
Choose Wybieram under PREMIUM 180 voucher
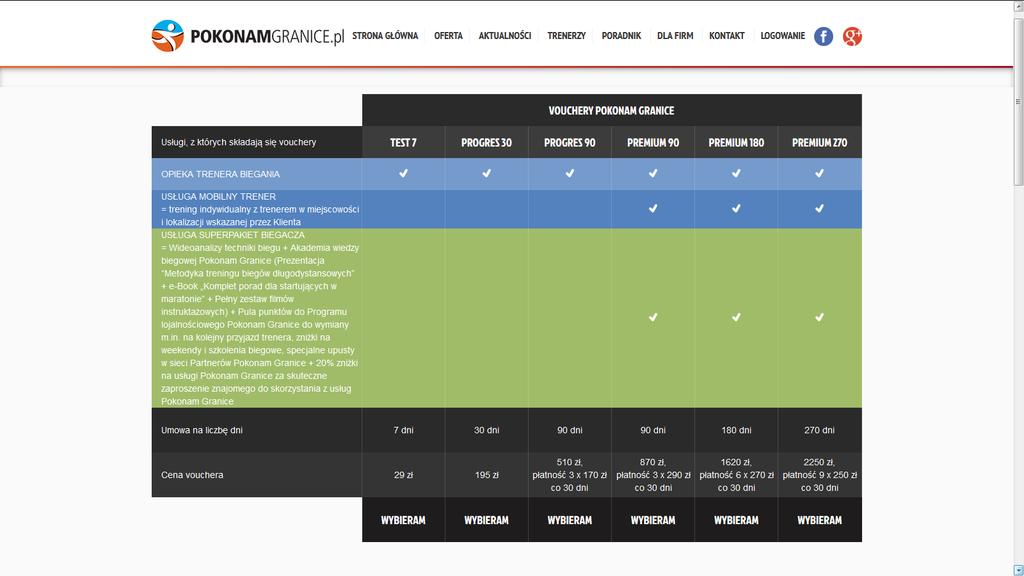coord(736,520)
